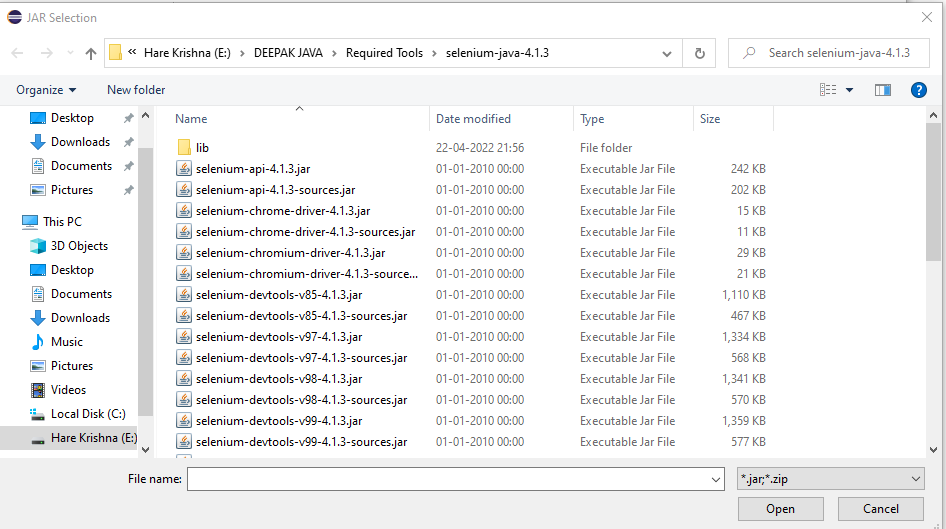Viewport: 946px width, 529px height.
Task: Select selenium-devtools-v85-4.1.3.jar file icon
Action: click(184, 294)
